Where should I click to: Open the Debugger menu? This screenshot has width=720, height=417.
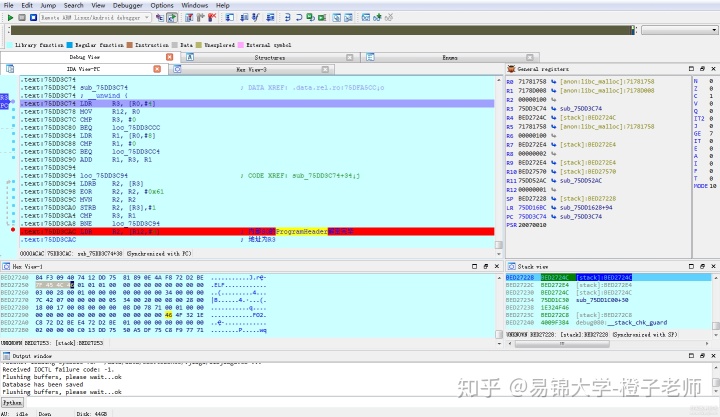click(127, 5)
